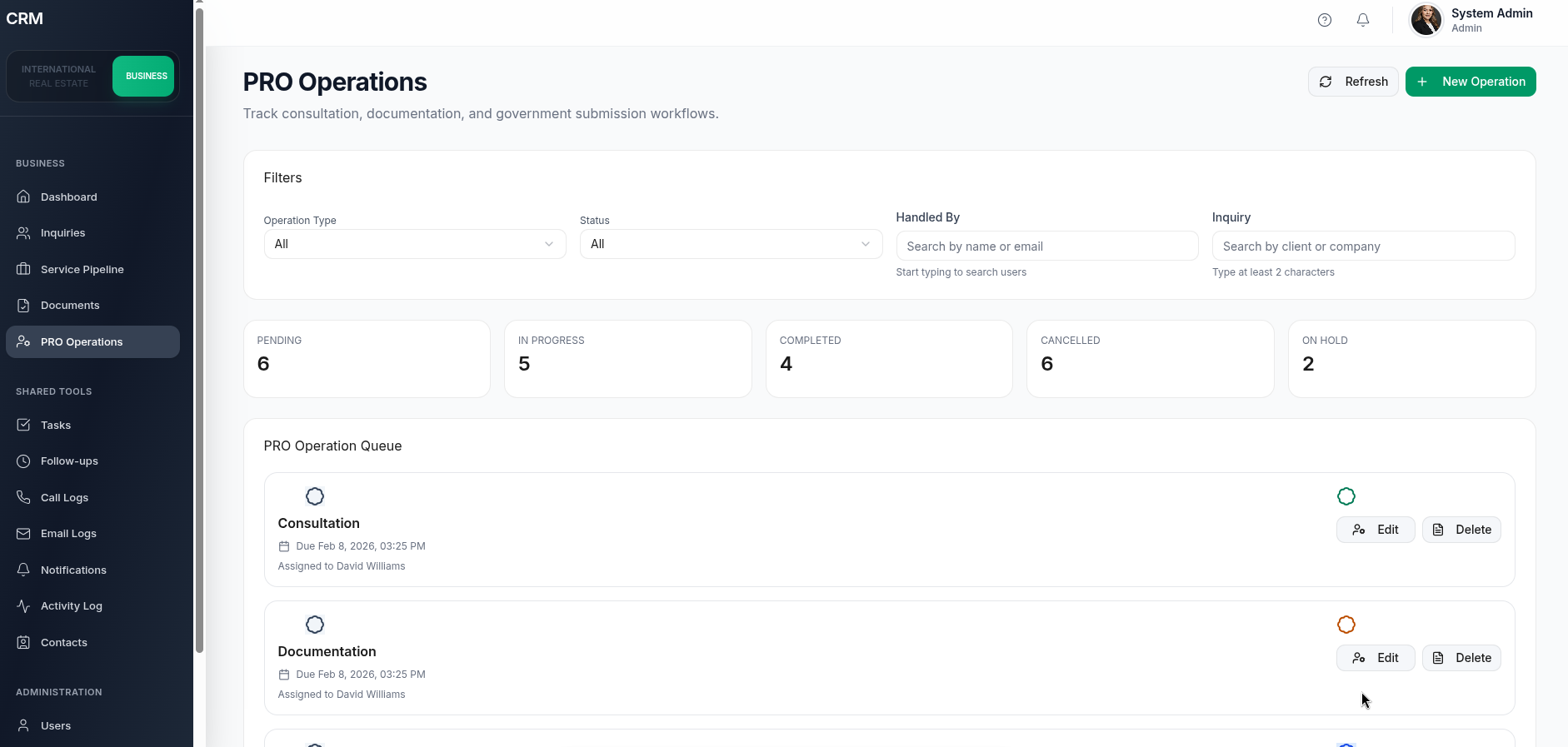Open Service Pipeline in sidebar
Viewport: 1568px width, 747px height.
92,269
